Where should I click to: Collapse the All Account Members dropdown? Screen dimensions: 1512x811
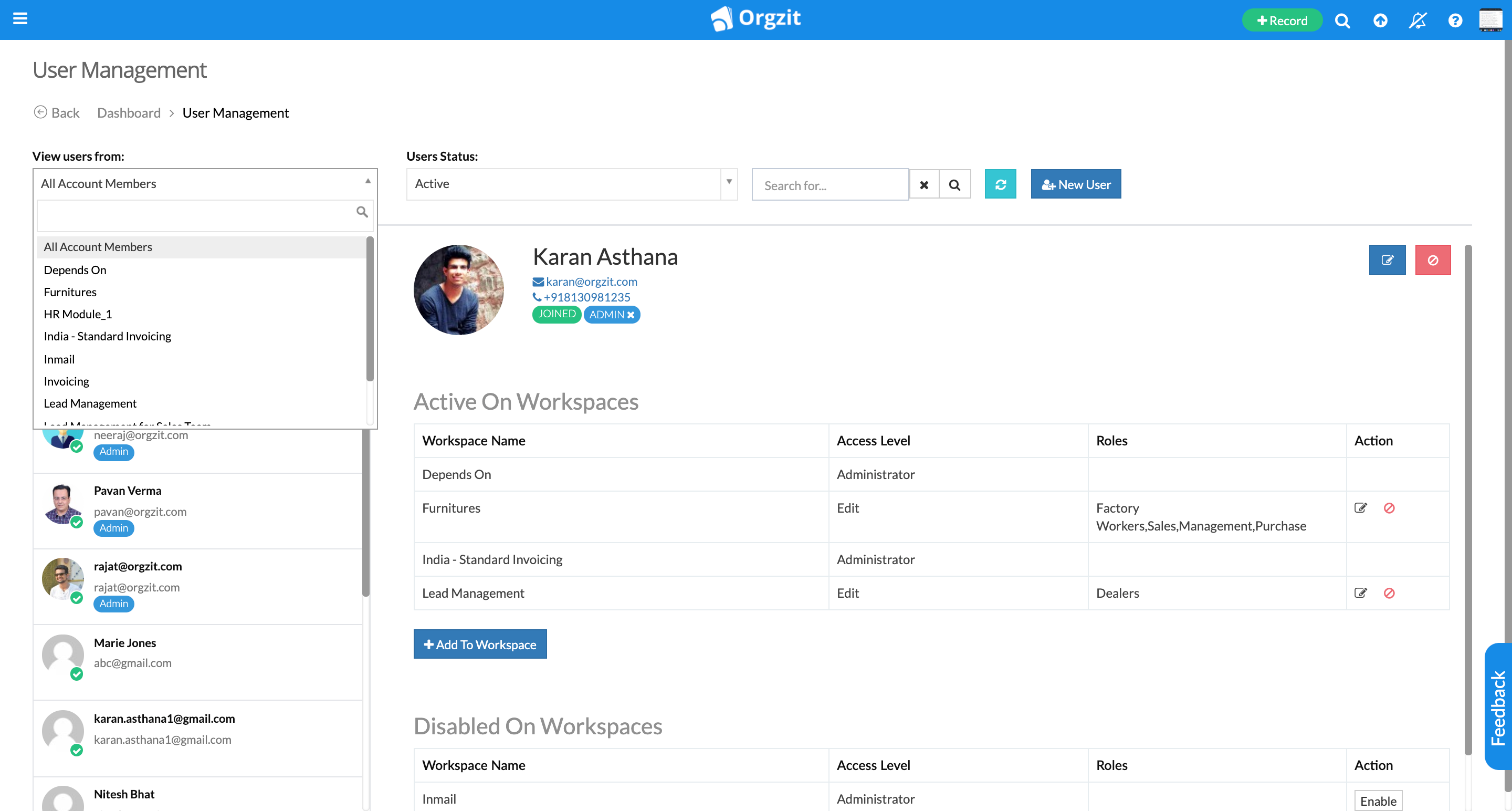click(x=205, y=184)
